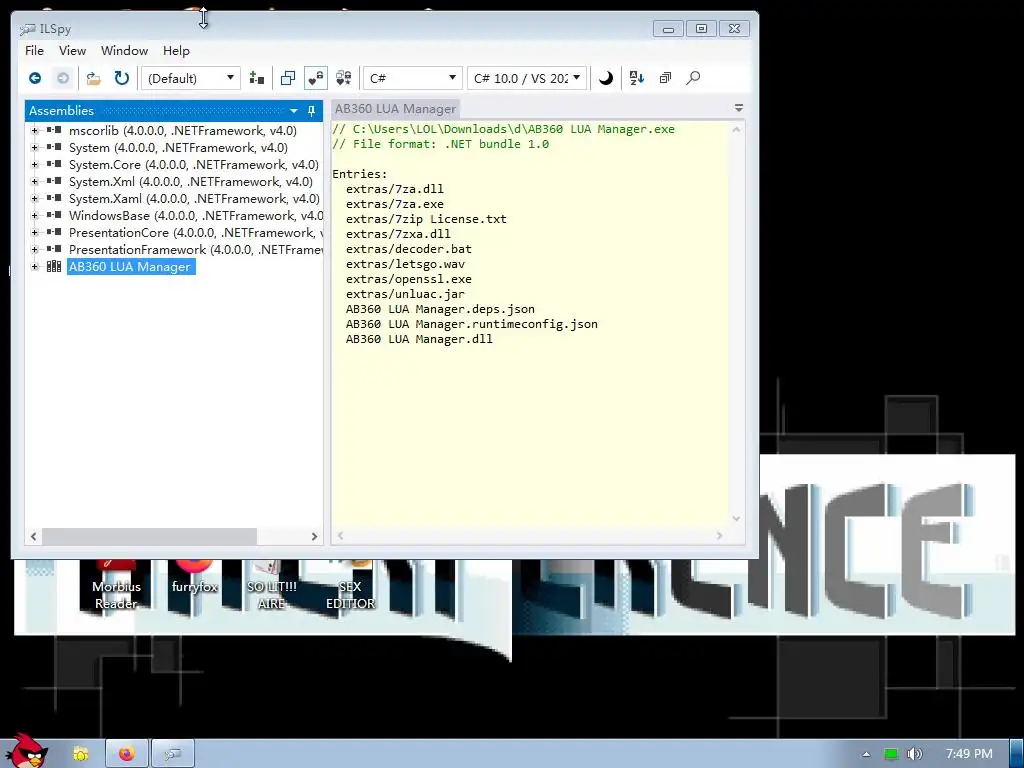Screen dimensions: 1024x768
Task: Click the volume speaker tray icon
Action: (x=915, y=754)
